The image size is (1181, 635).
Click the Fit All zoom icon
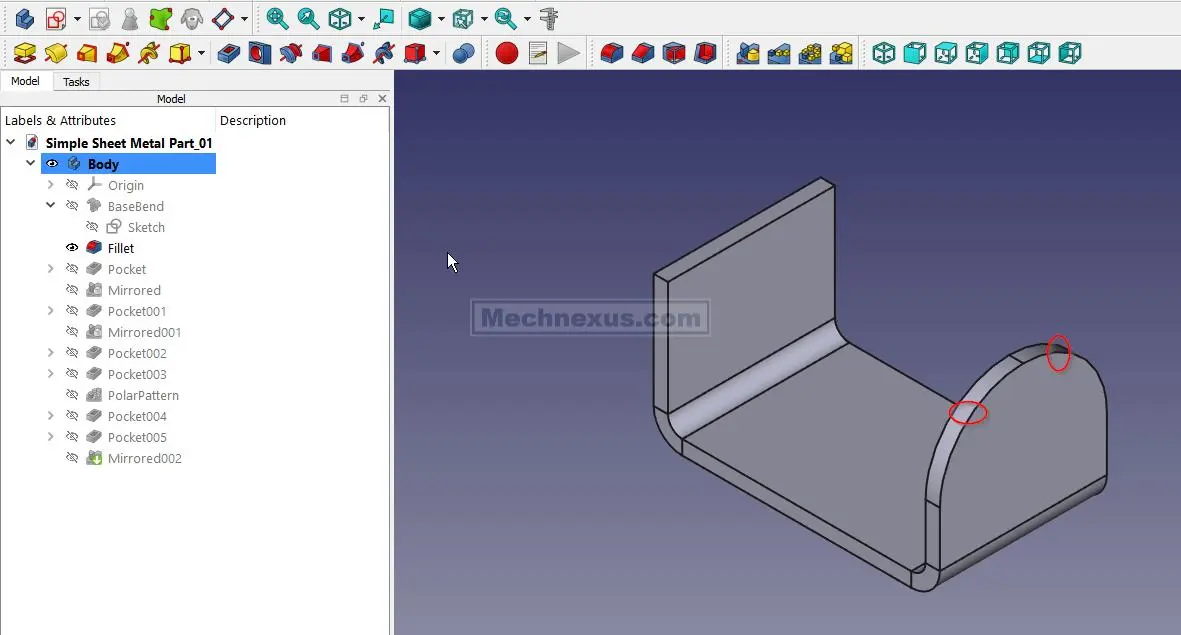coord(277,19)
